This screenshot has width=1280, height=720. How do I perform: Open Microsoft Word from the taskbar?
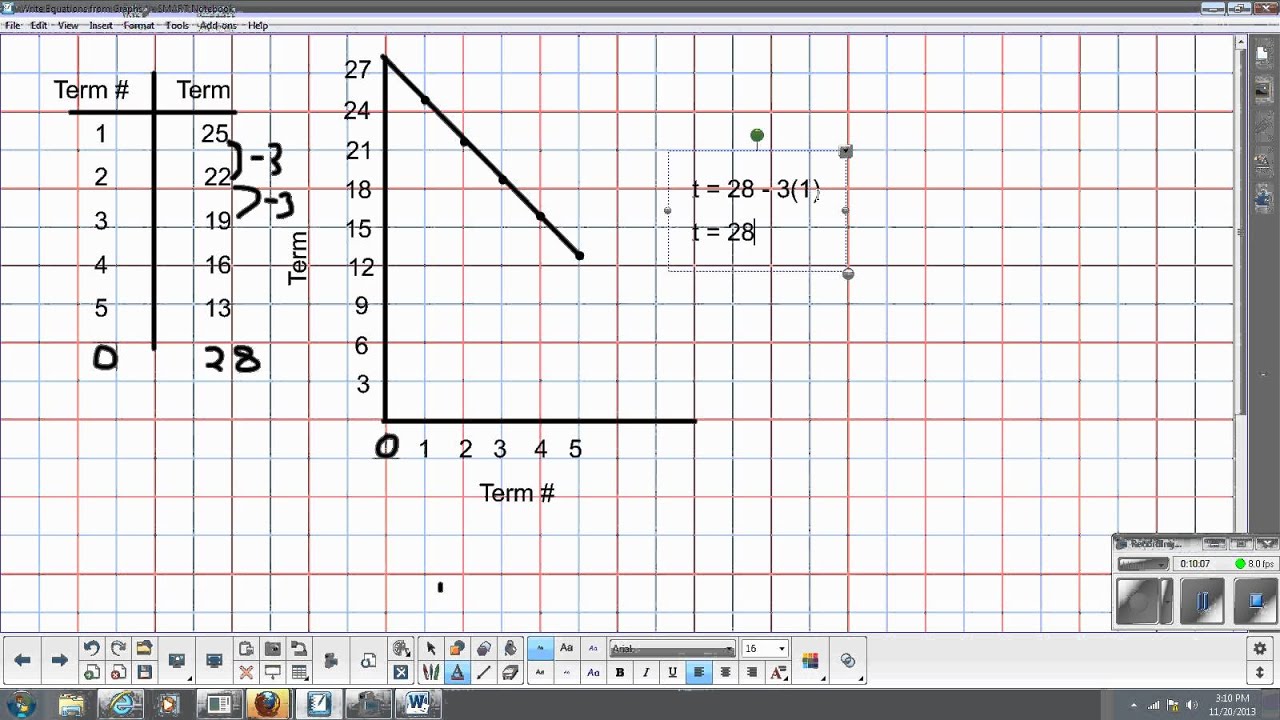pos(418,704)
